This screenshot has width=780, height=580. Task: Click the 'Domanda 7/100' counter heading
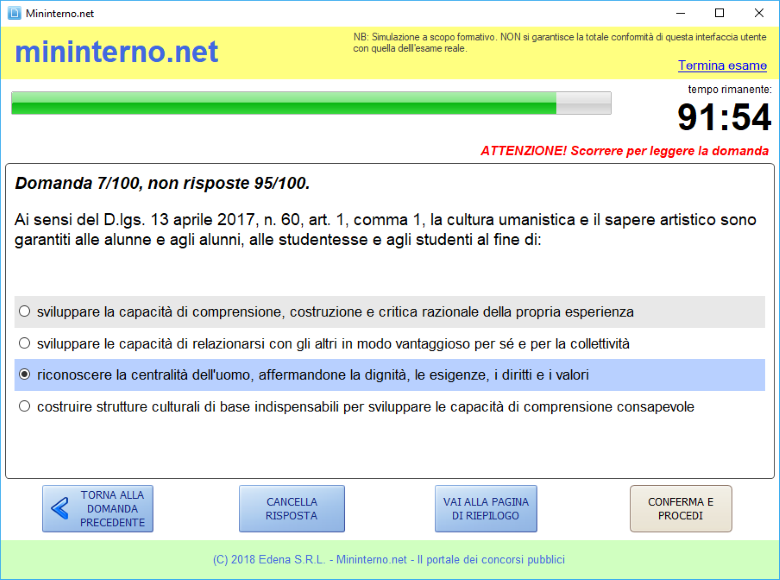pyautogui.click(x=162, y=184)
